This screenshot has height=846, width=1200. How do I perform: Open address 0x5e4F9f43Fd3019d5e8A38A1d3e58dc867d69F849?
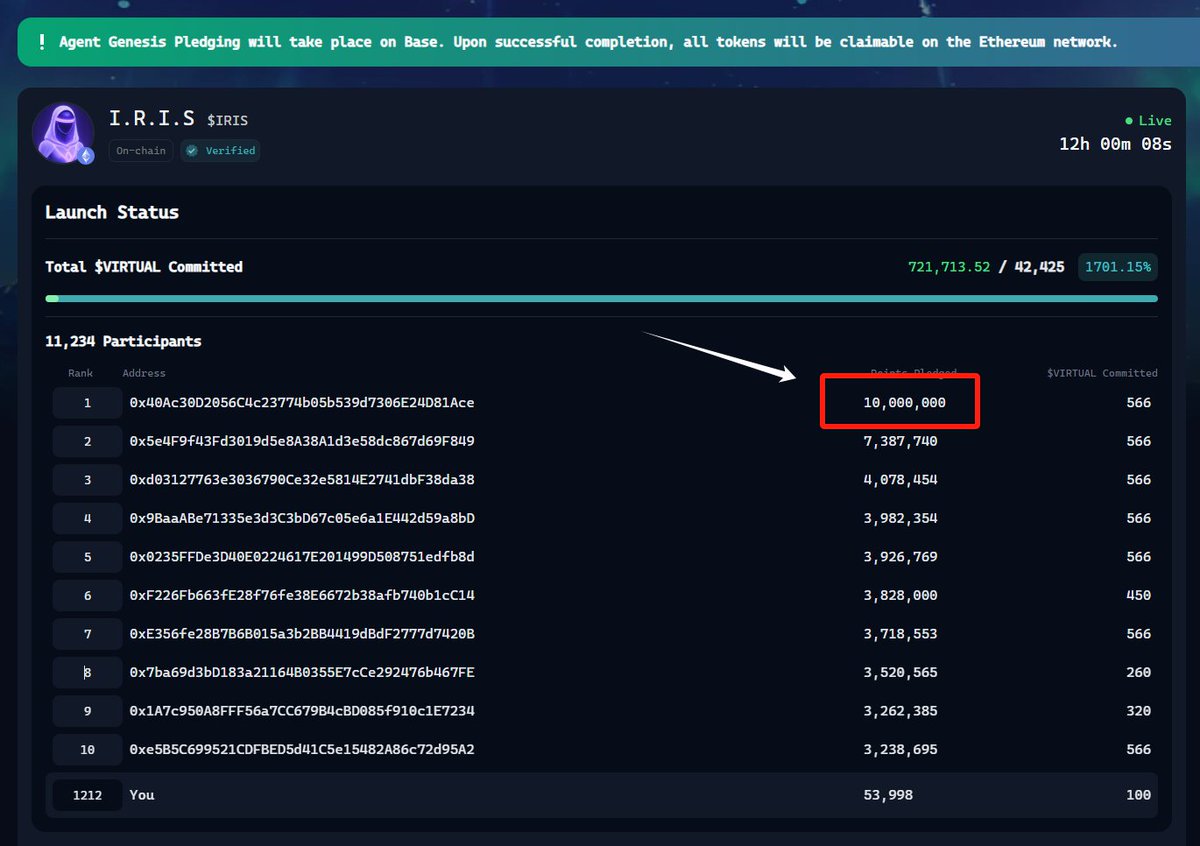[x=302, y=441]
